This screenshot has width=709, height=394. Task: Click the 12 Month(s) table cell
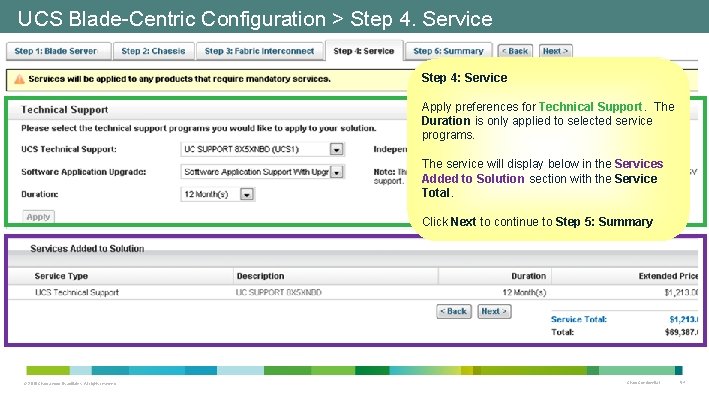point(524,292)
